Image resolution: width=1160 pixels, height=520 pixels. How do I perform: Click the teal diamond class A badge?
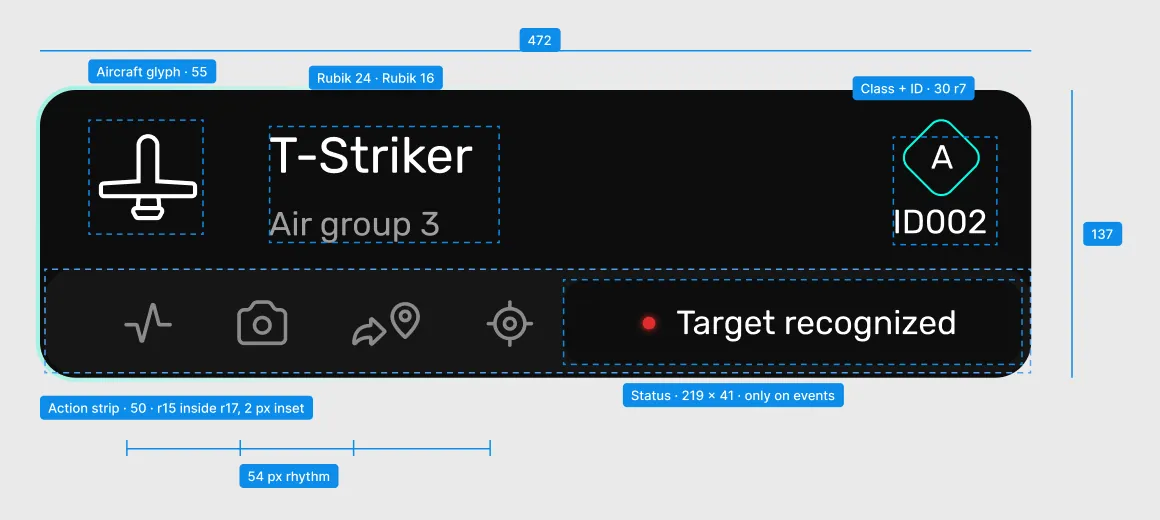coord(941,158)
